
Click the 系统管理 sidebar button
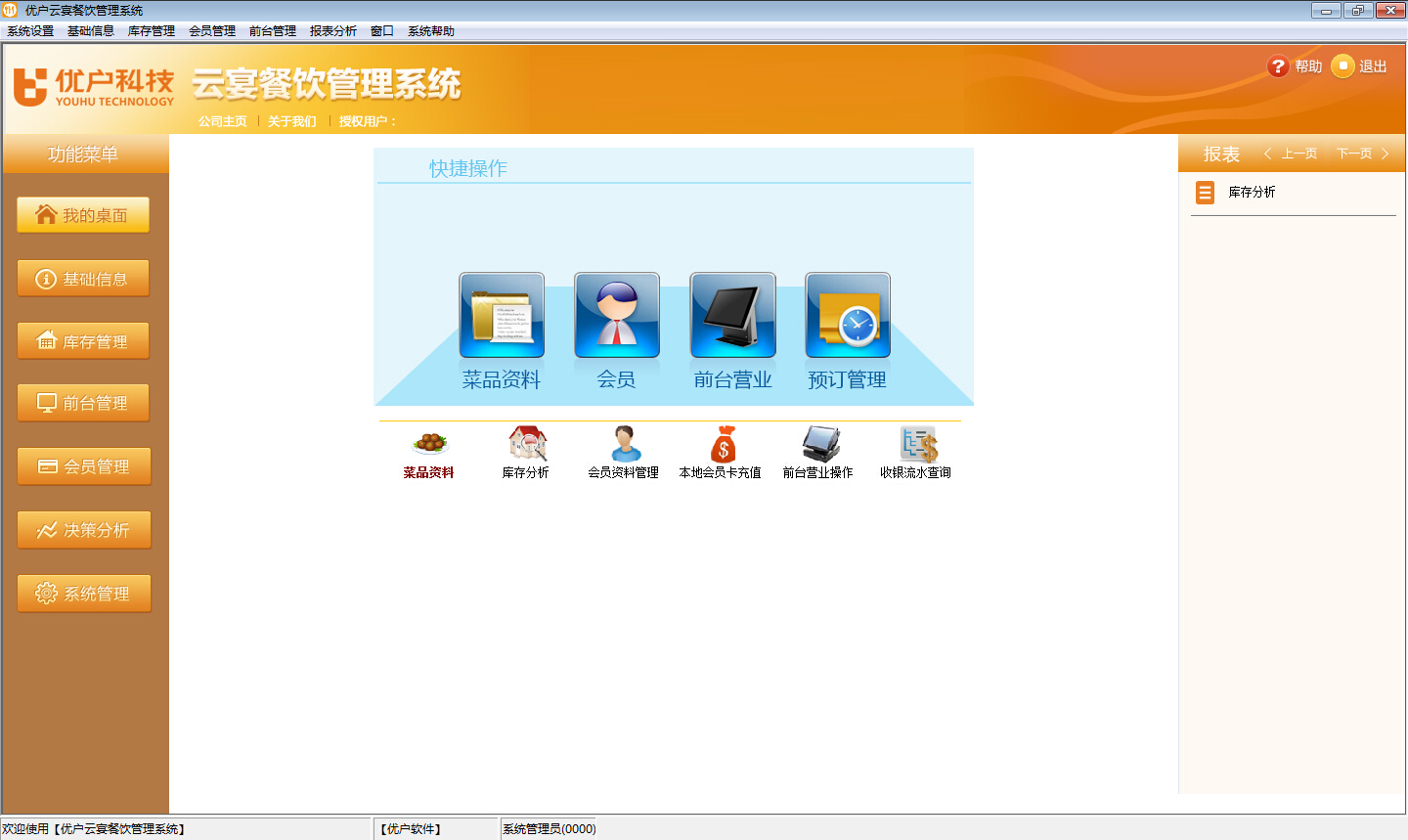pos(83,594)
